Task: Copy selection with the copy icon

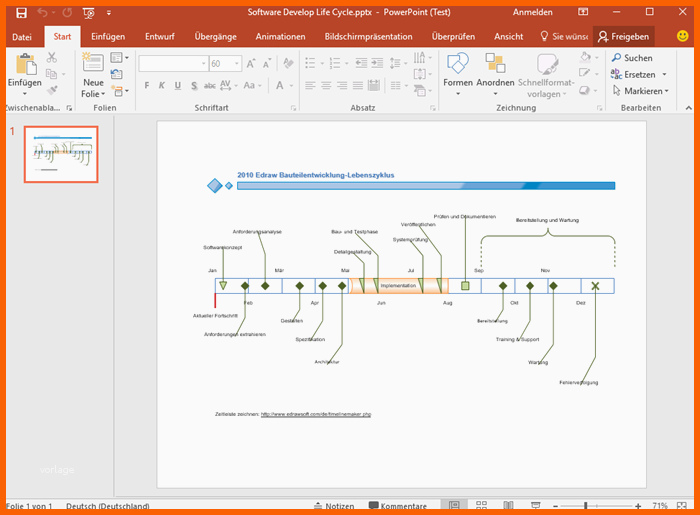Action: 51,74
